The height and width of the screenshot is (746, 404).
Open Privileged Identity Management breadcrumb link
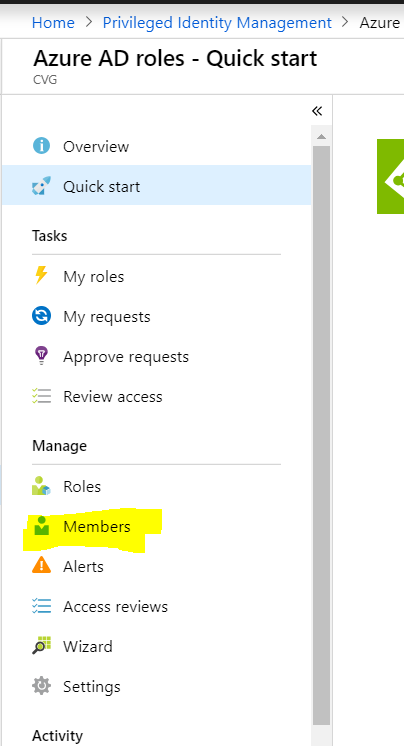pos(217,22)
